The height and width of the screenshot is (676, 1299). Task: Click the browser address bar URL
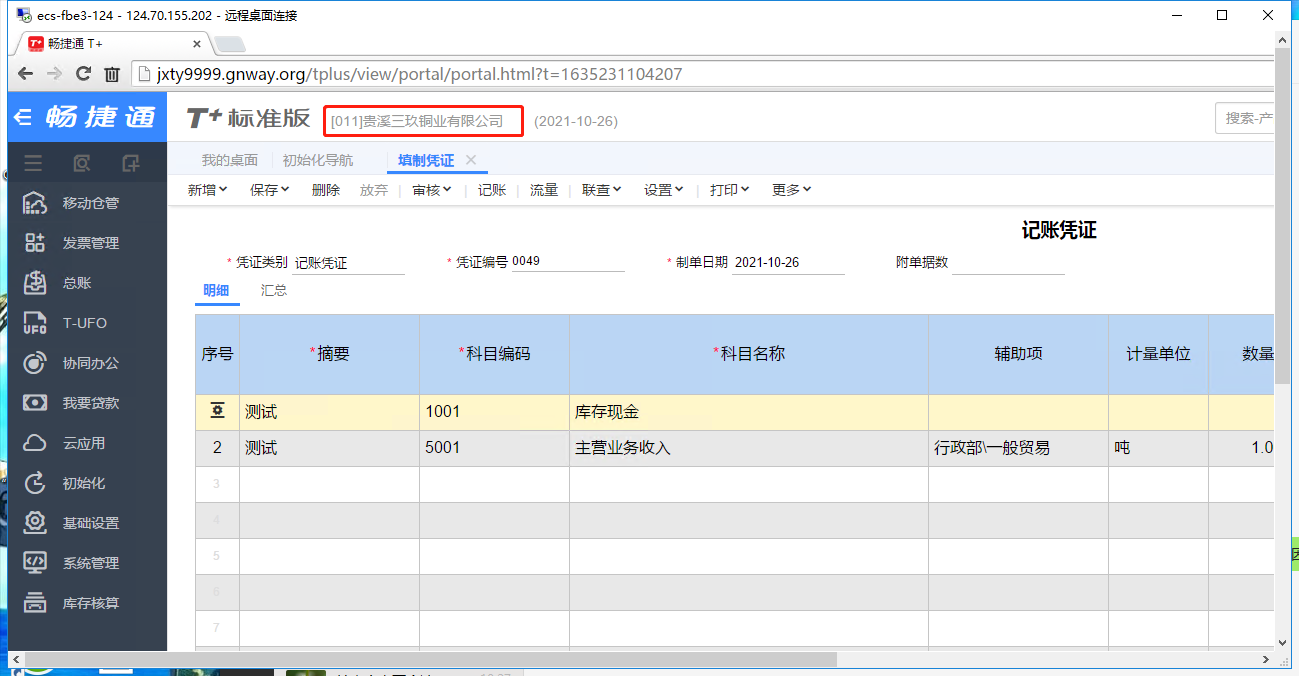point(420,74)
